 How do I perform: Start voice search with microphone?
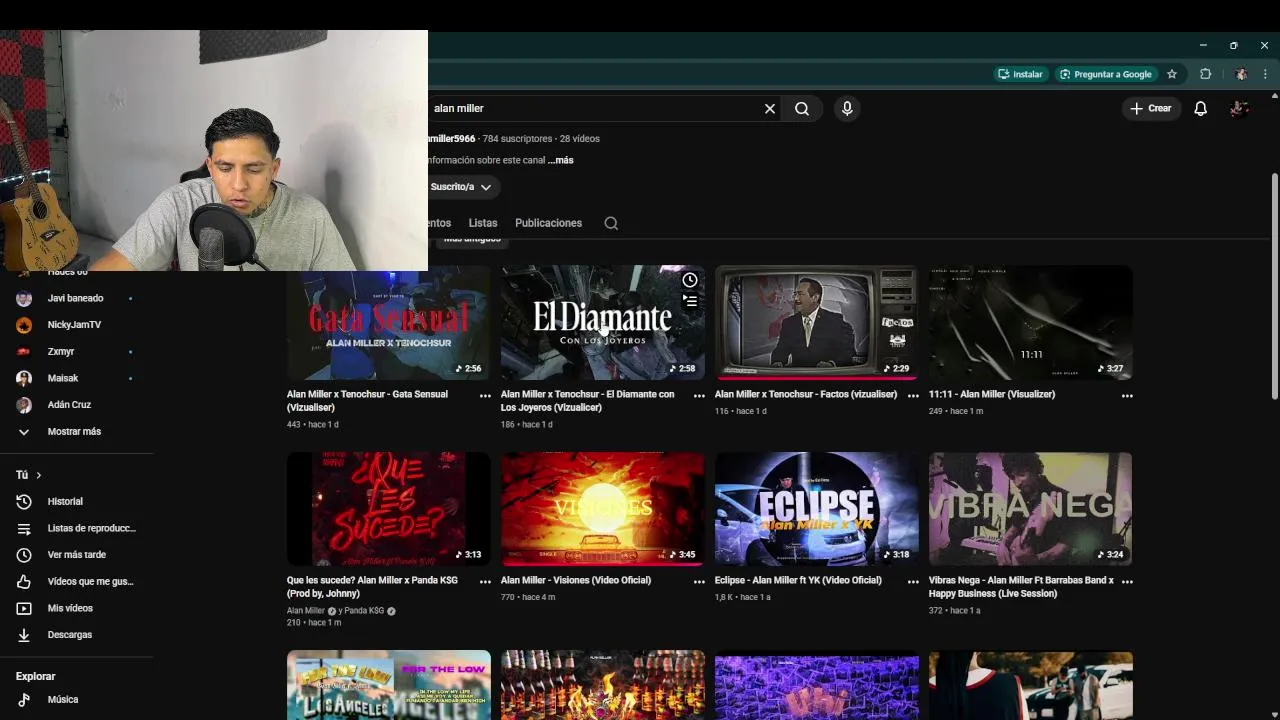click(x=847, y=109)
